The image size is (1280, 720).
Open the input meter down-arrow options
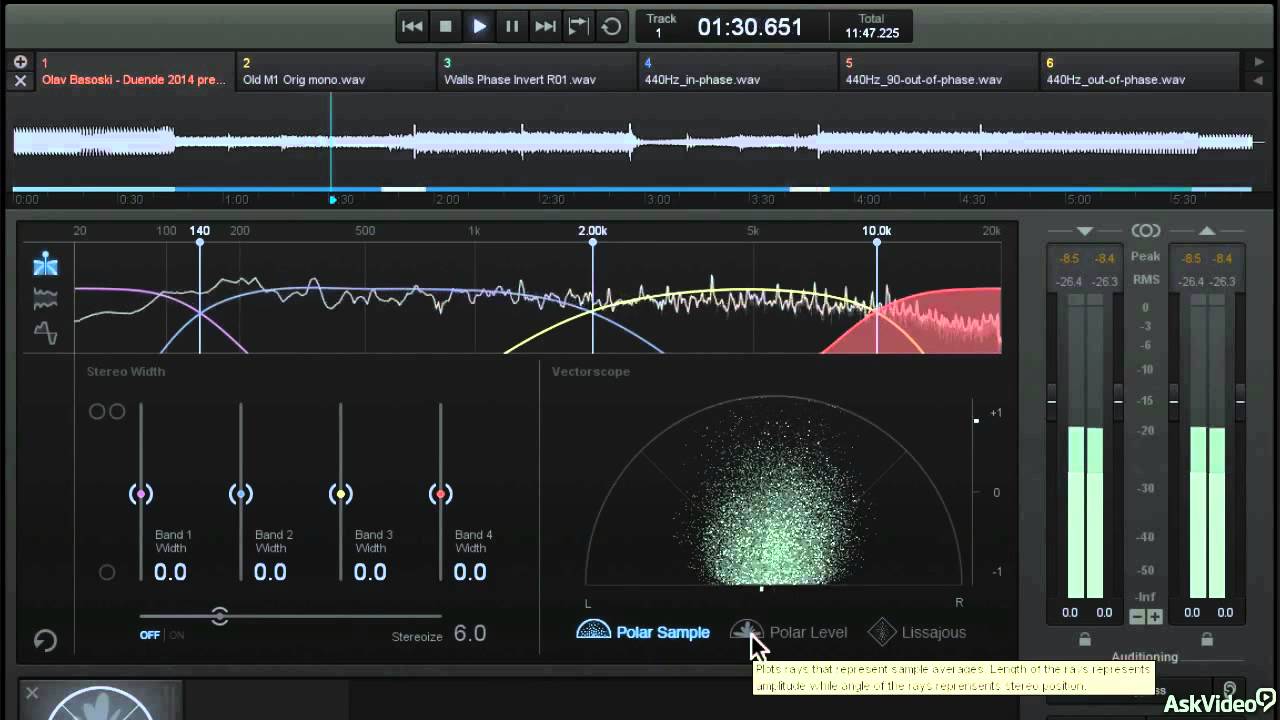1085,231
